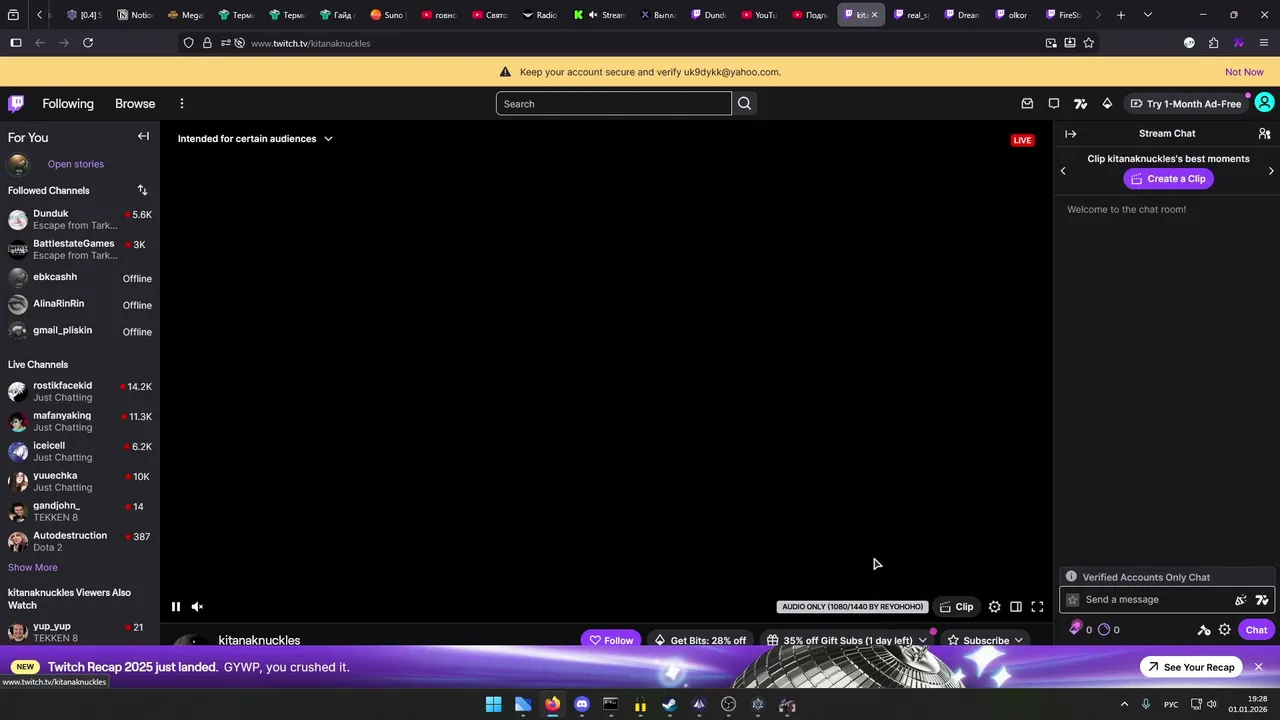The width and height of the screenshot is (1280, 720).
Task: Open the user profile avatar menu
Action: point(1264,103)
